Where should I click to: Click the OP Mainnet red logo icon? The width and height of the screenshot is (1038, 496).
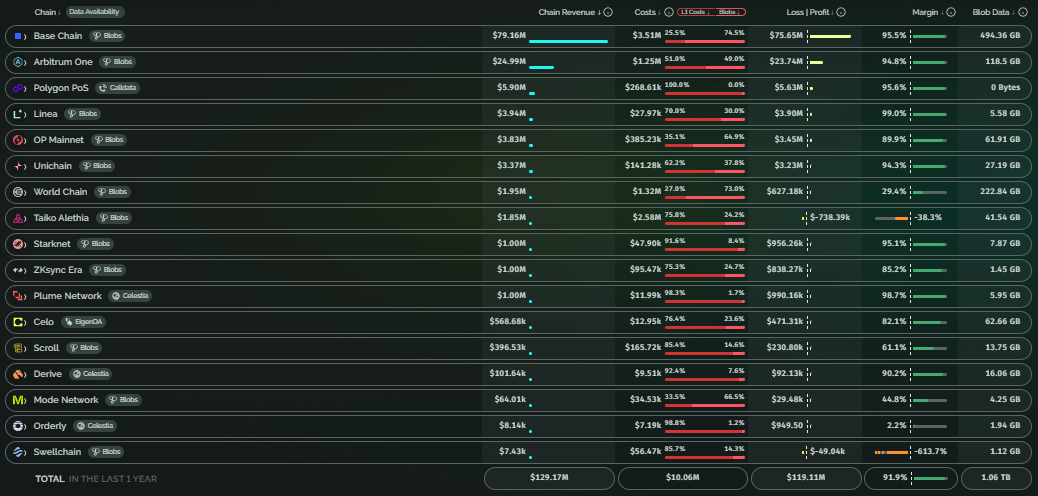point(19,140)
